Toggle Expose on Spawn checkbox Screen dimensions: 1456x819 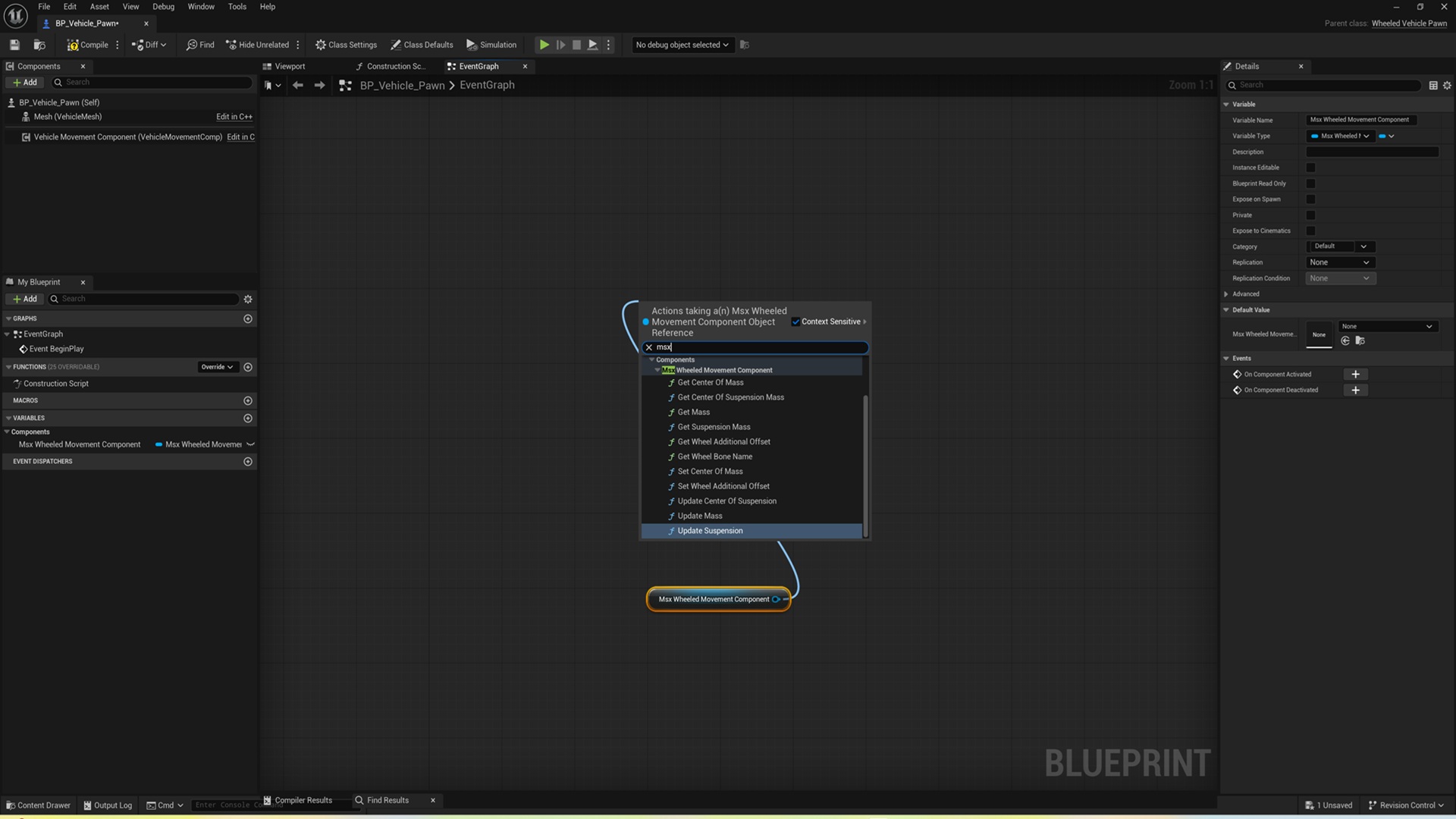click(1310, 199)
